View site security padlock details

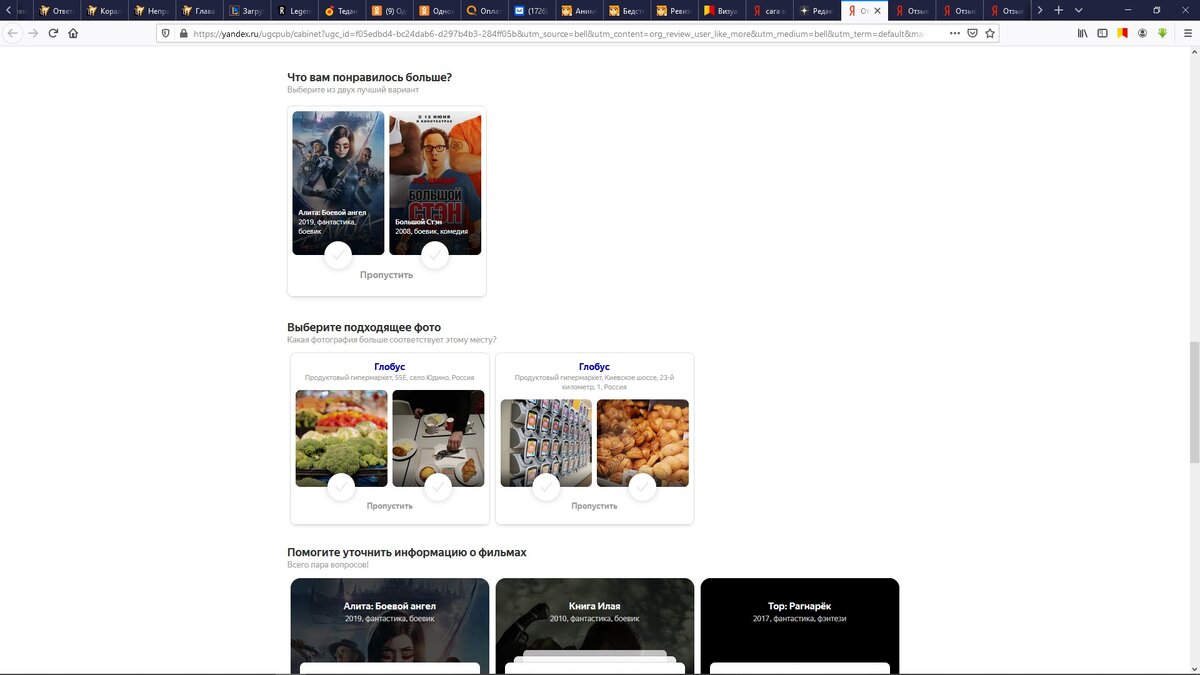(x=183, y=33)
